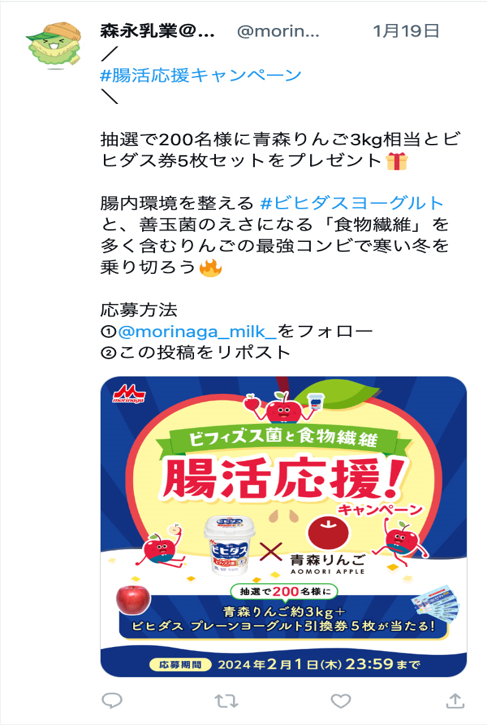Open hashtag #ビヒダスヨーグルト
The height and width of the screenshot is (725, 487).
pyautogui.click(x=352, y=203)
